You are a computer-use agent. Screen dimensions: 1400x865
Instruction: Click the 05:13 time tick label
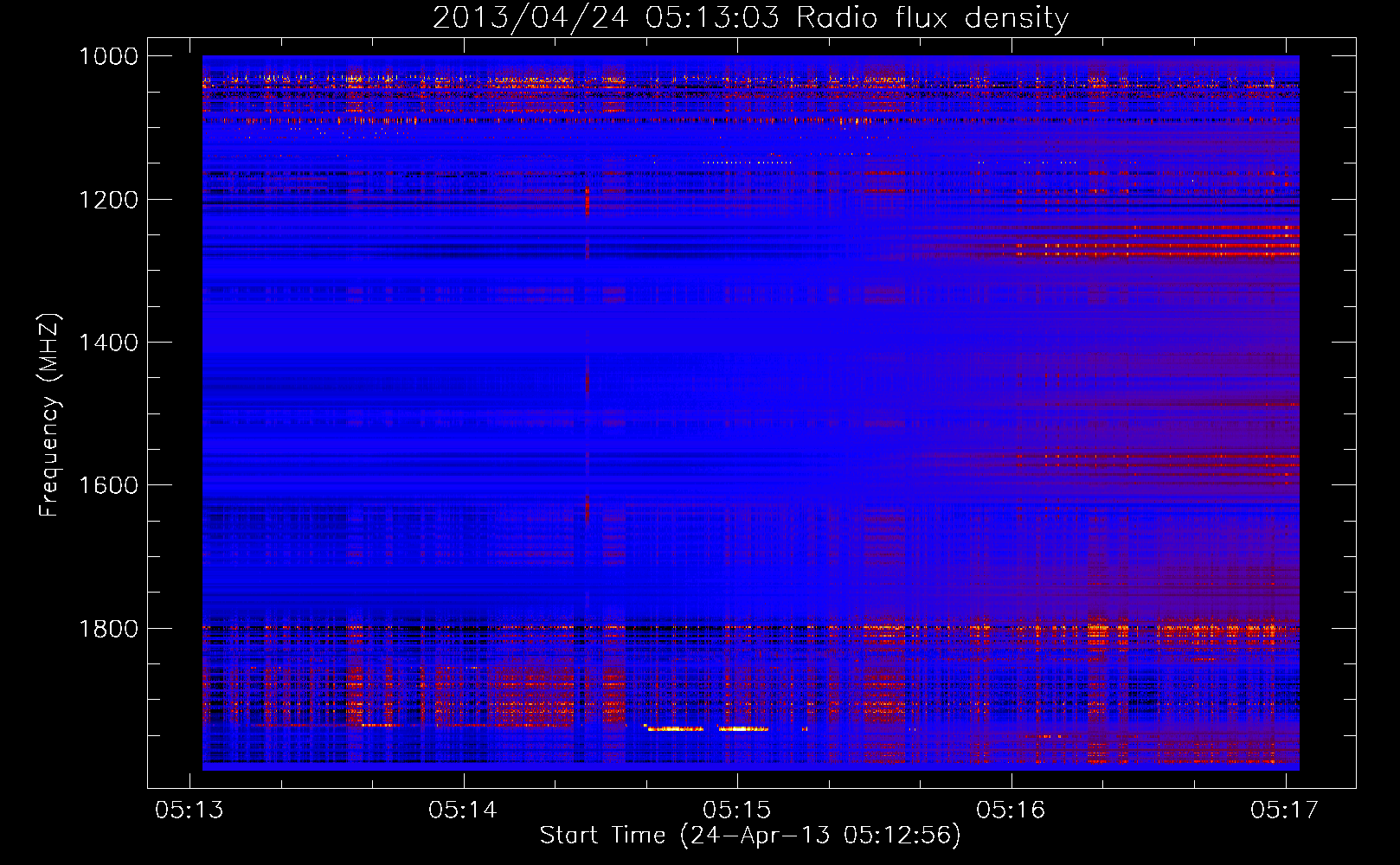point(189,810)
